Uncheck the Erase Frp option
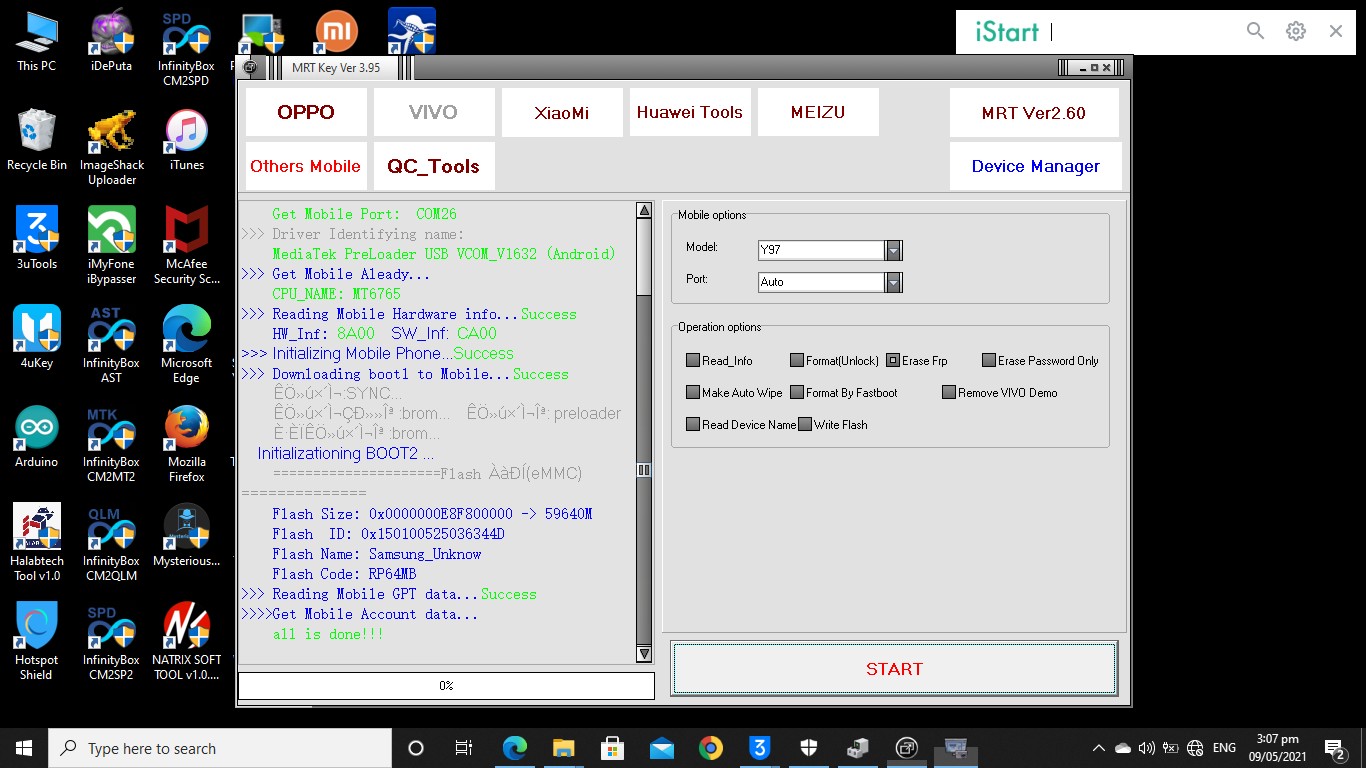The height and width of the screenshot is (768, 1366). tap(893, 361)
